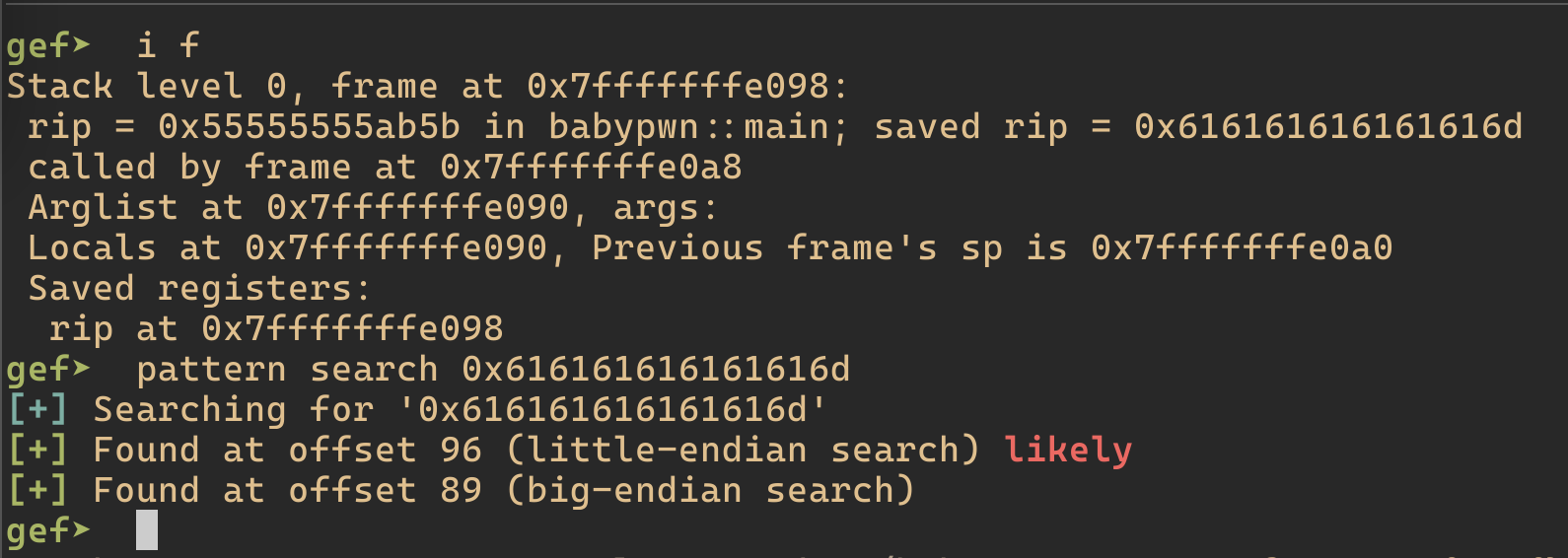The width and height of the screenshot is (1568, 558).
Task: Click the rip value 0x55555555ab5b
Action: coord(309,126)
